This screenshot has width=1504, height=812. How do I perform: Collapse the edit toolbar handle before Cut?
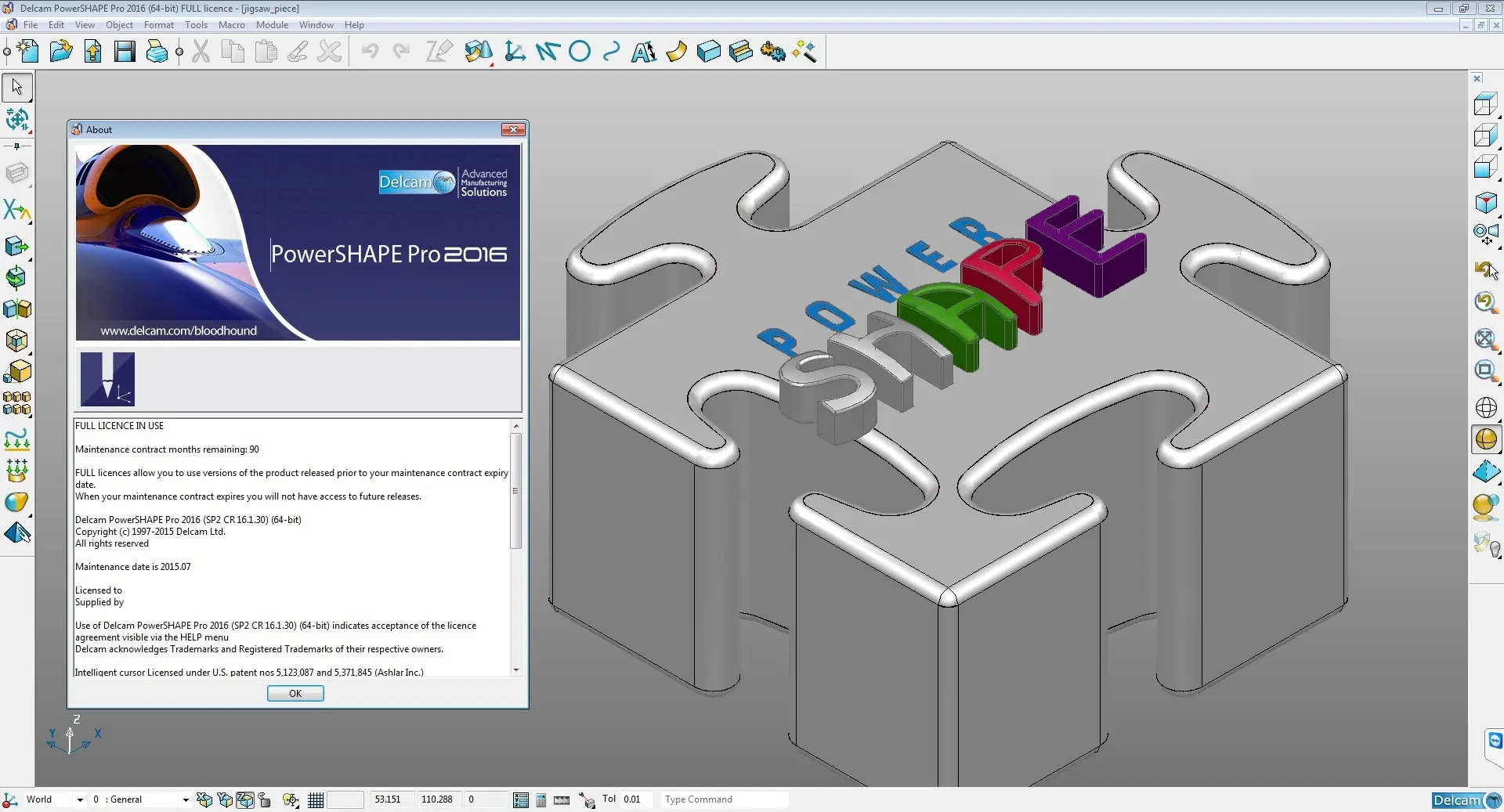(x=179, y=52)
